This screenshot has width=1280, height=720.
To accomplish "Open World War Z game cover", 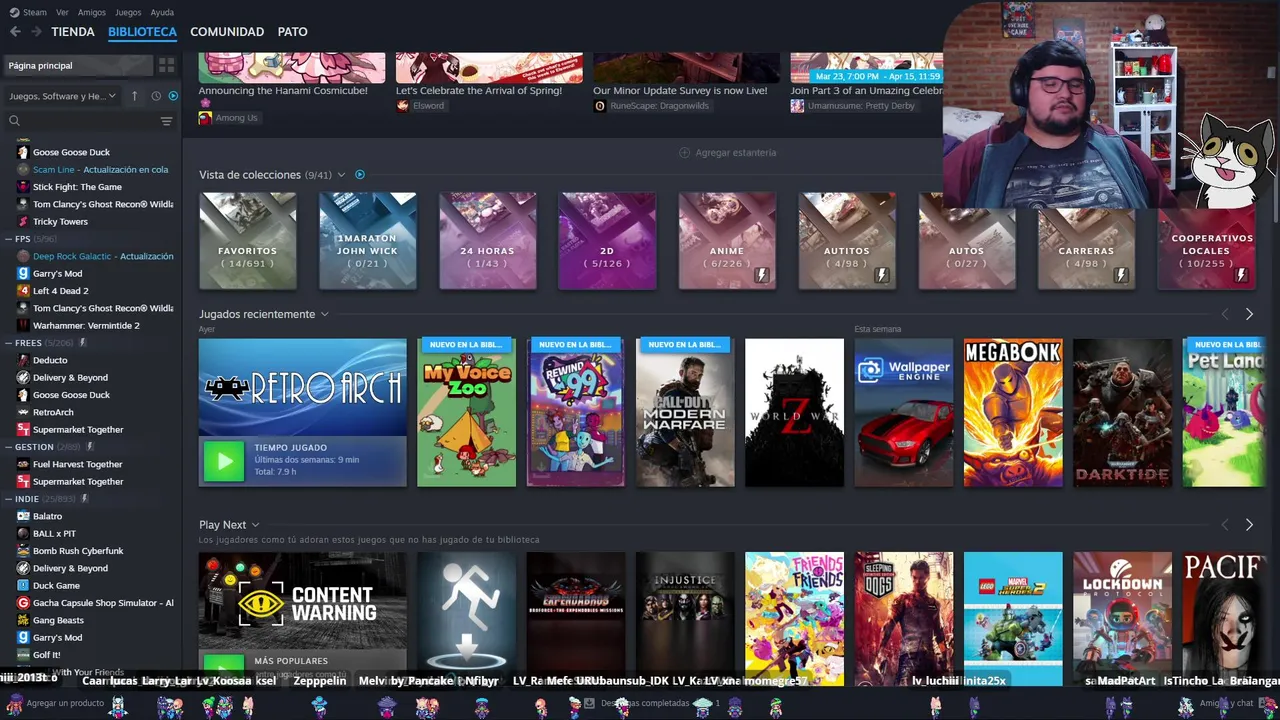I will click(x=794, y=412).
